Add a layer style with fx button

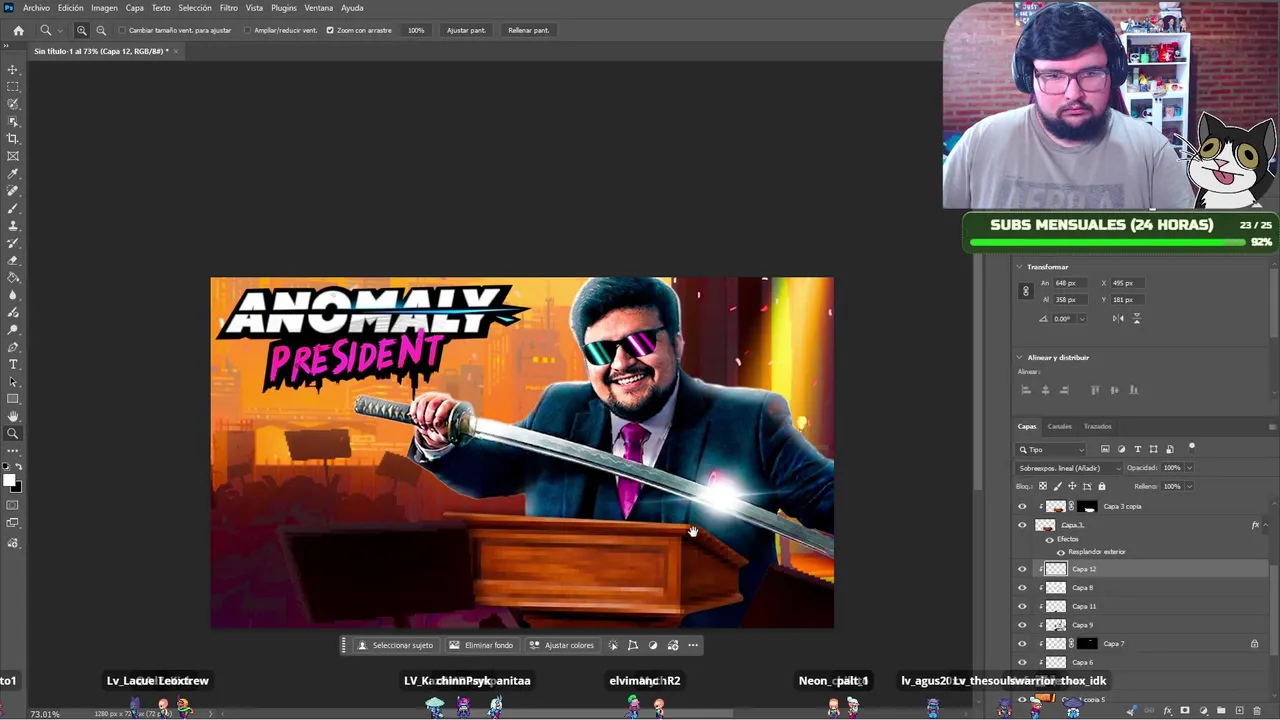[1167, 711]
